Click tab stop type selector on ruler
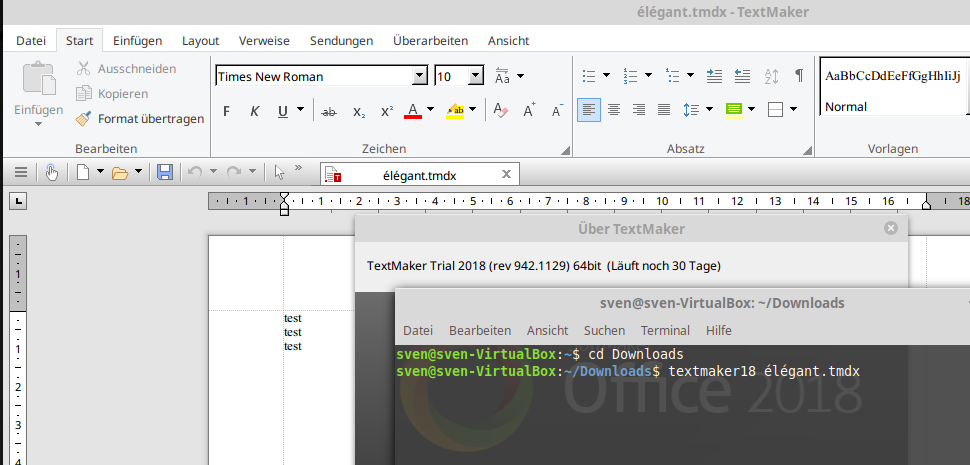The image size is (970, 465). tap(19, 201)
